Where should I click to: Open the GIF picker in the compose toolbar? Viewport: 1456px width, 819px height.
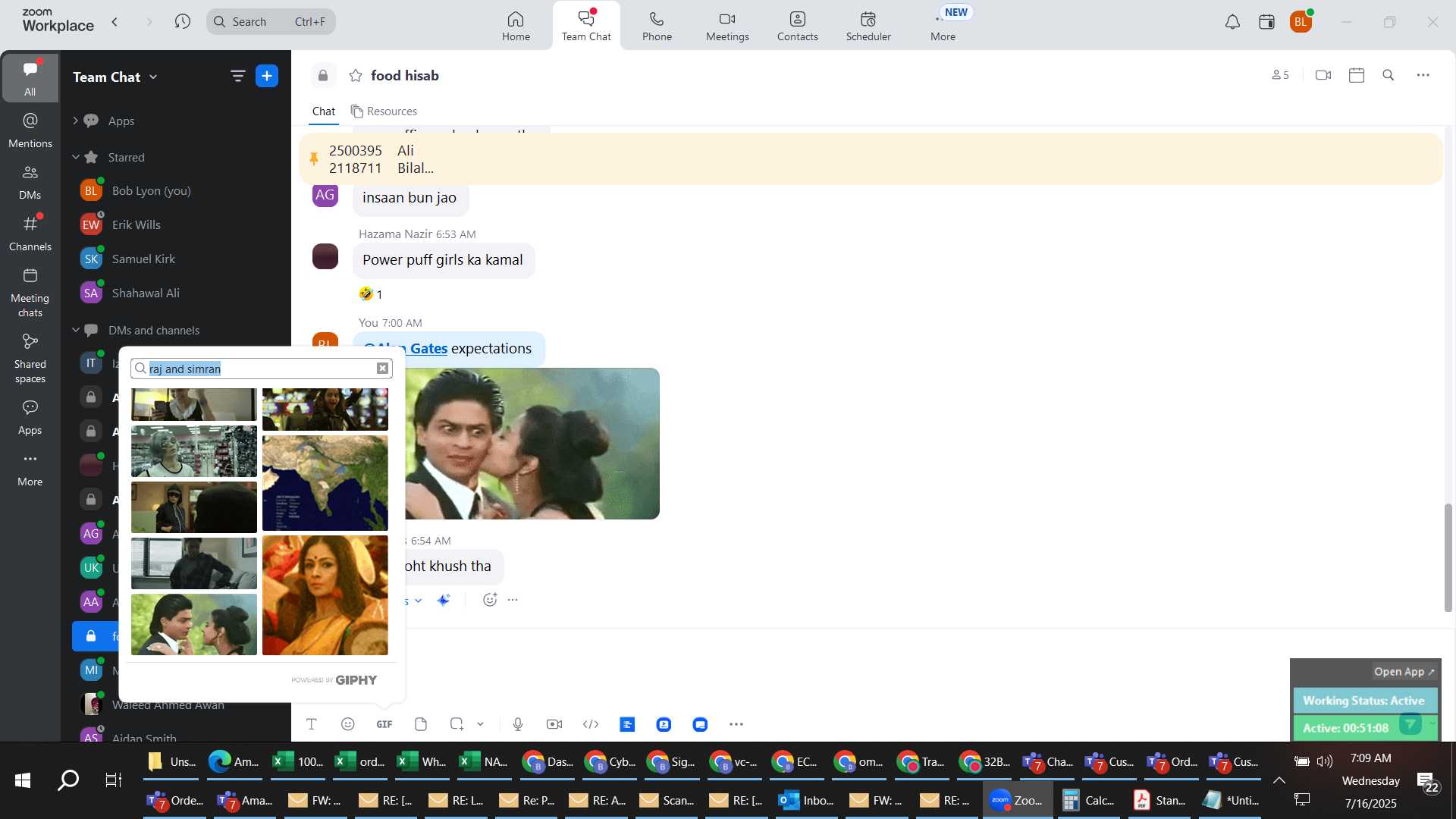[x=384, y=724]
